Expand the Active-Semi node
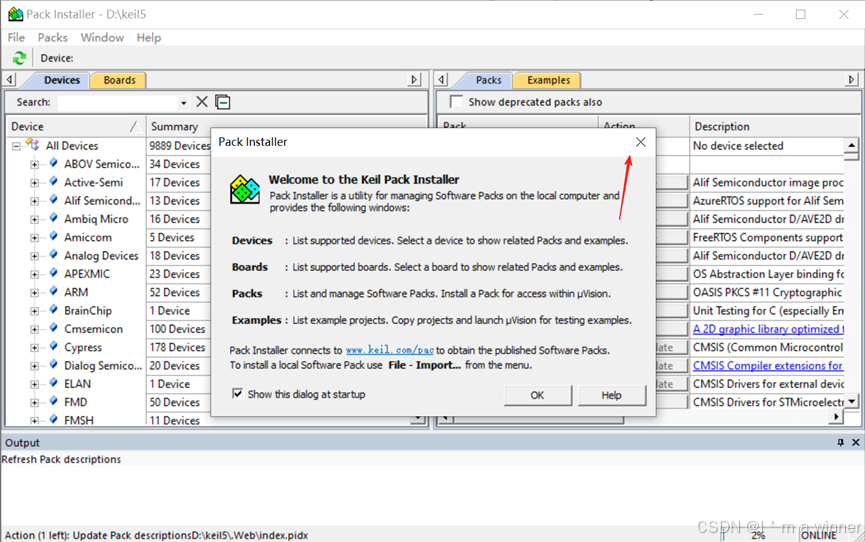Screen dimensions: 865x542 tap(34, 183)
